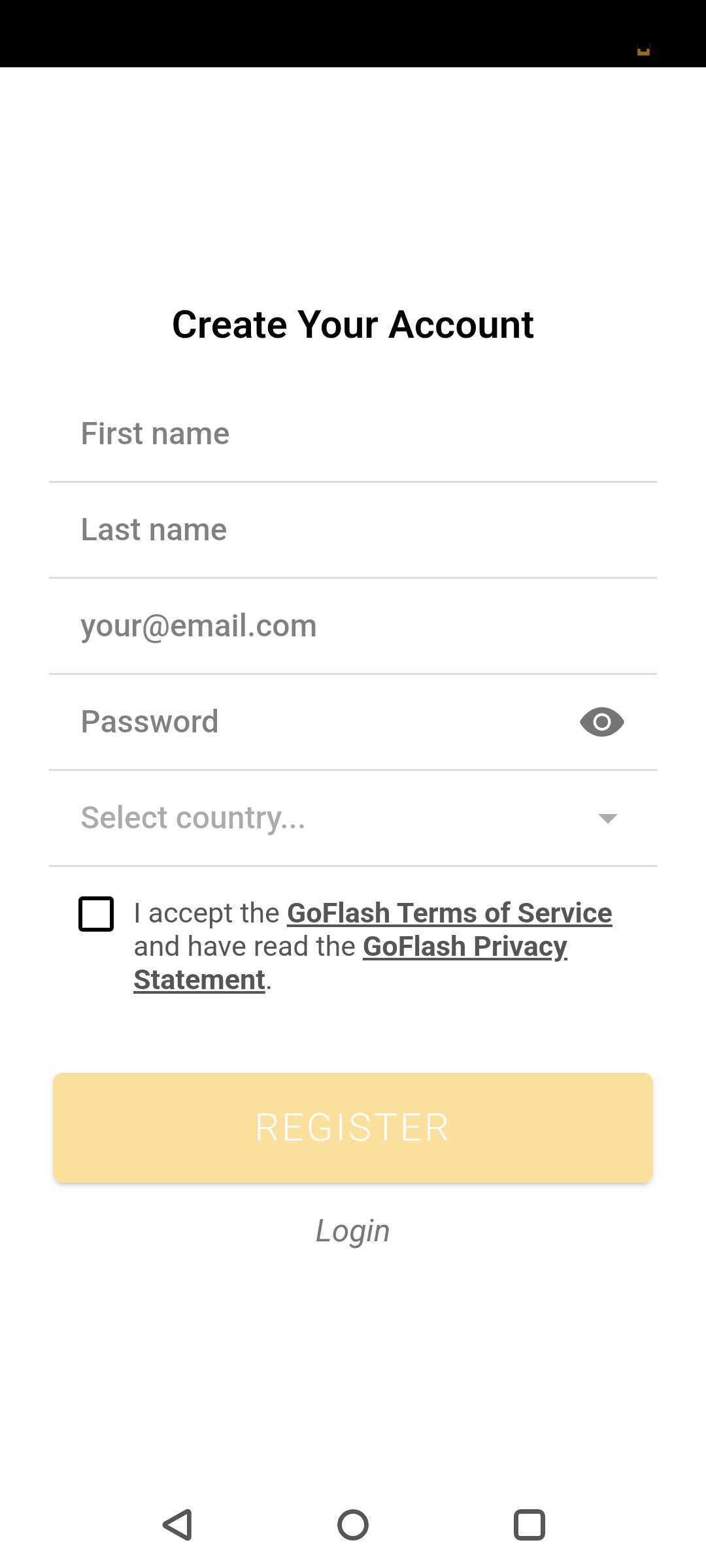
Task: Open GoFlash Terms of Service link
Action: (x=449, y=913)
